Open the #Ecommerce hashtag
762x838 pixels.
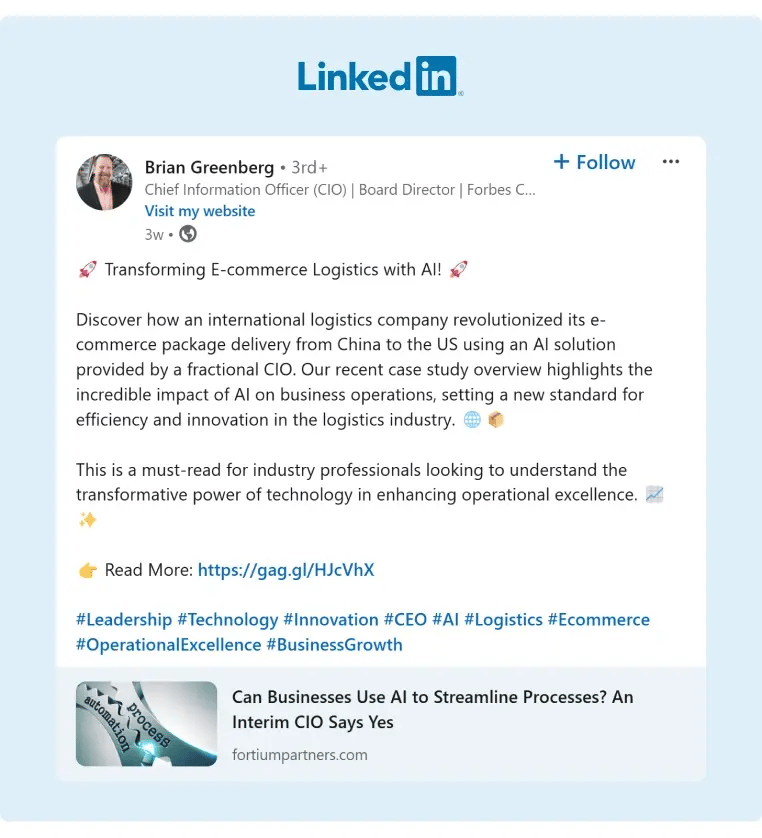(599, 620)
